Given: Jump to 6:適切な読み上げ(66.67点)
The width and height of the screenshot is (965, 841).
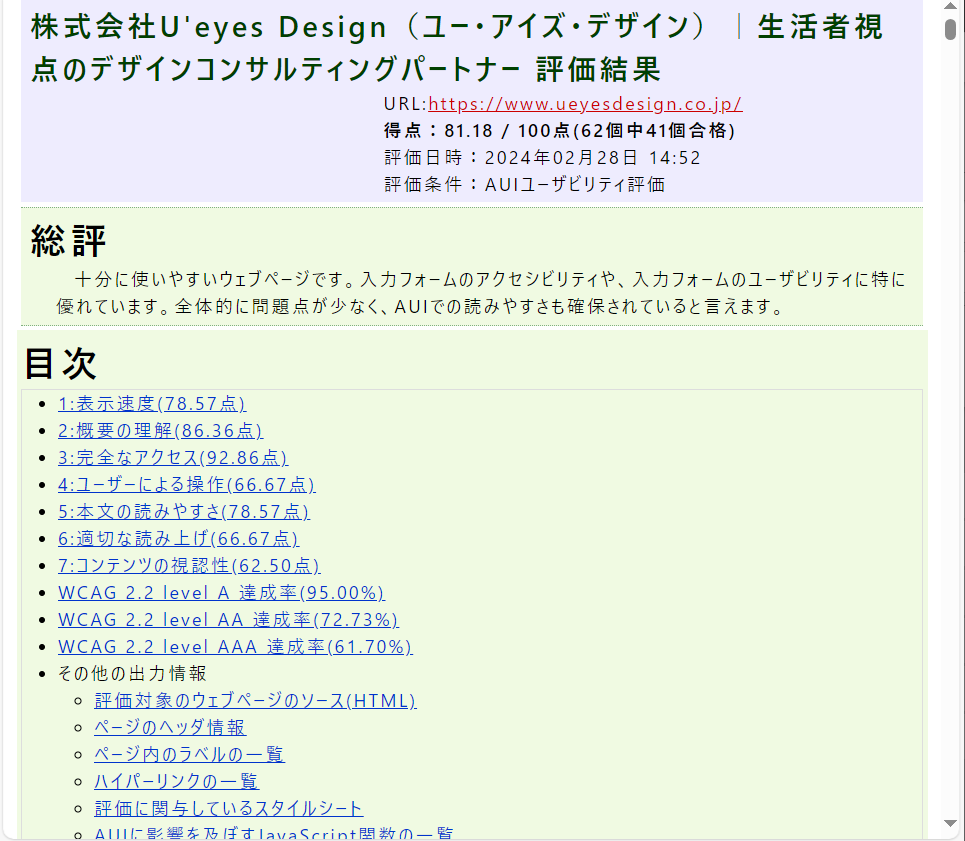Looking at the screenshot, I should click(x=178, y=539).
